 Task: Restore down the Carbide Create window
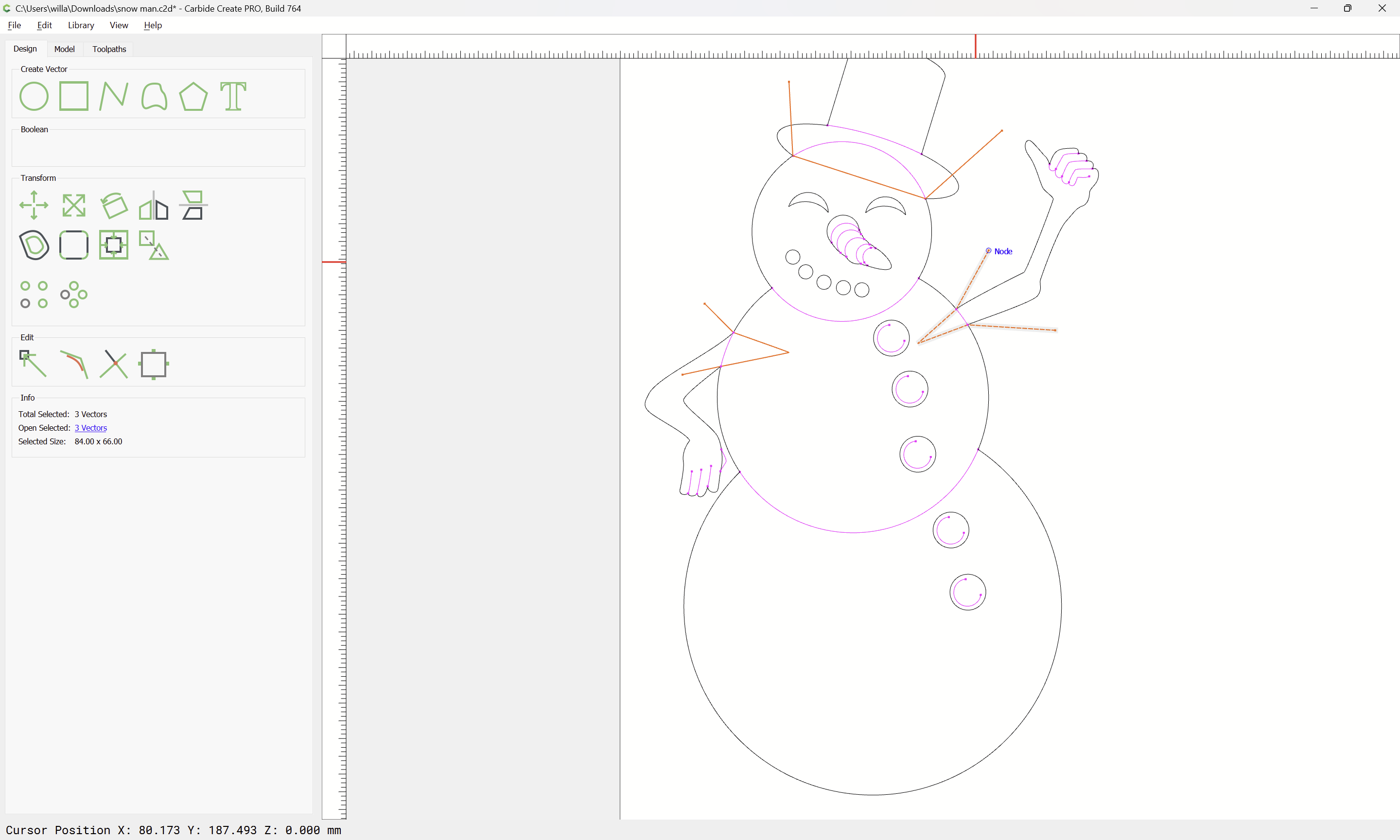pos(1348,8)
